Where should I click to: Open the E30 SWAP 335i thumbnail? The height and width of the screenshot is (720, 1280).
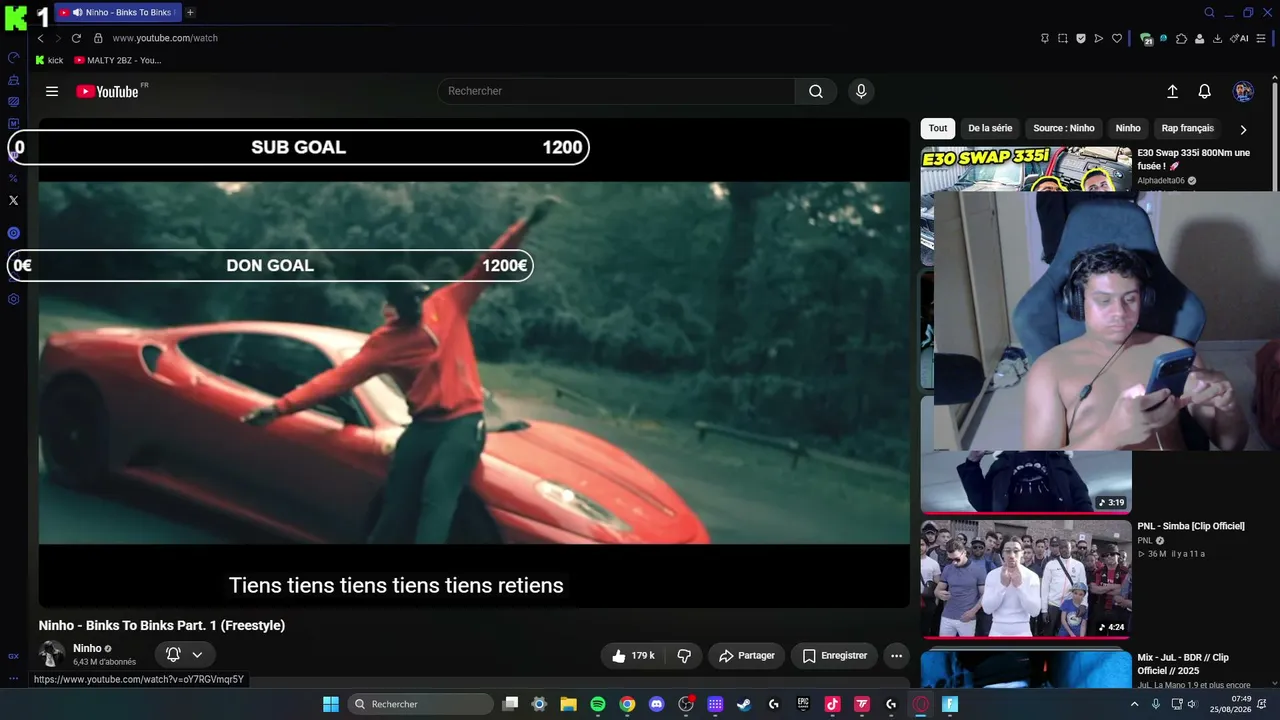coord(1026,169)
